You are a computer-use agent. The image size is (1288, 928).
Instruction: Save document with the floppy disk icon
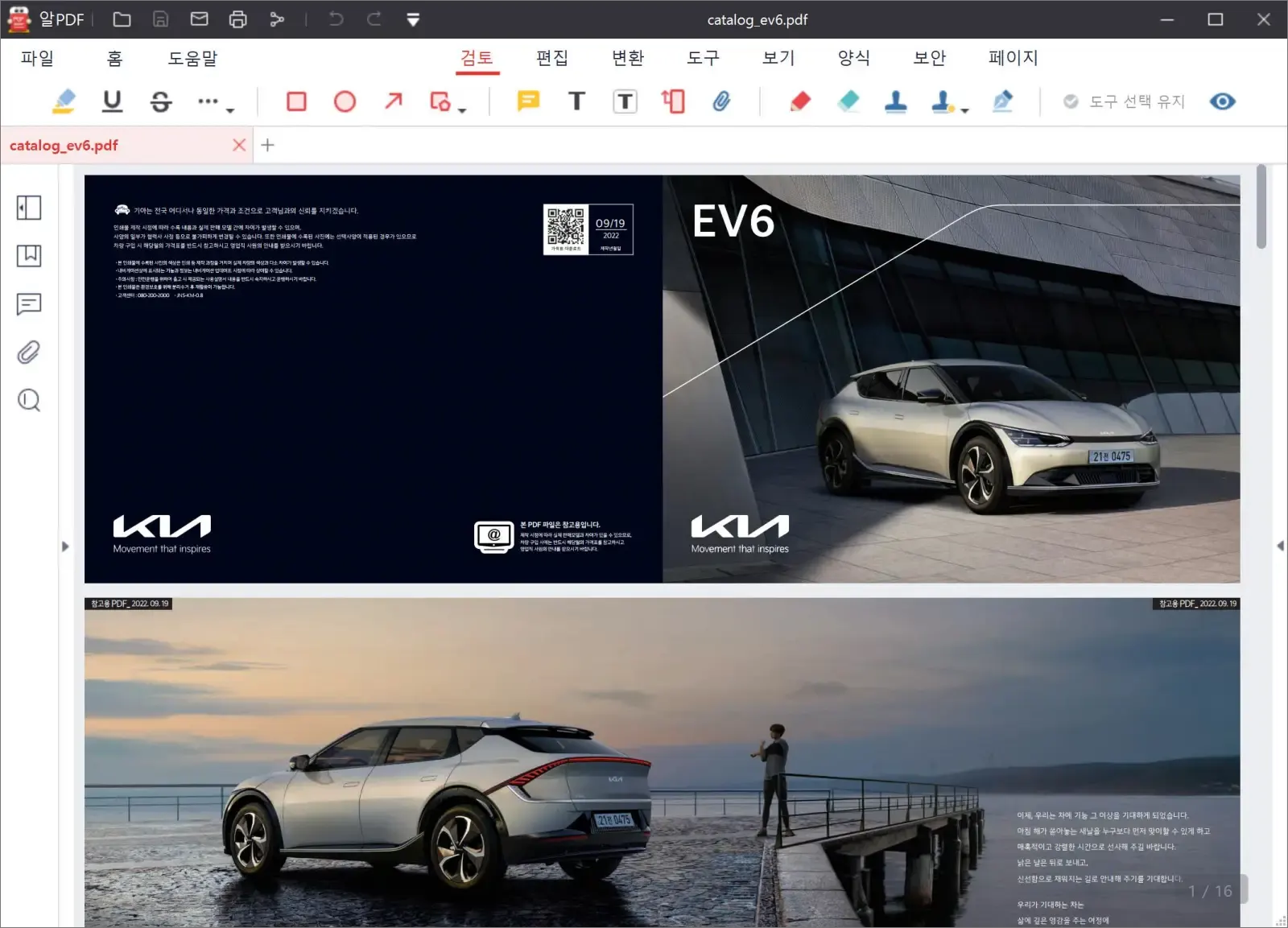pos(160,19)
